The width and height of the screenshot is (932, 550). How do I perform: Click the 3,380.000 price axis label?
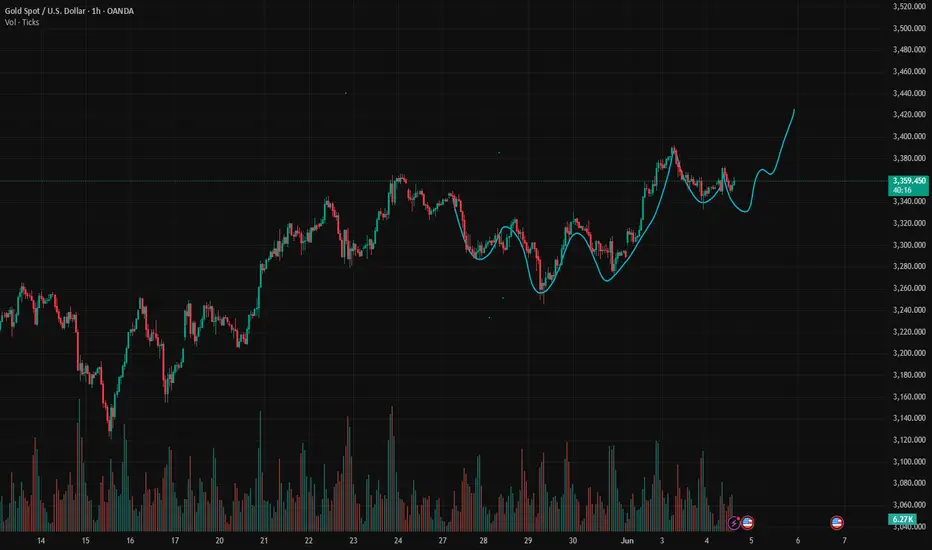(x=909, y=158)
